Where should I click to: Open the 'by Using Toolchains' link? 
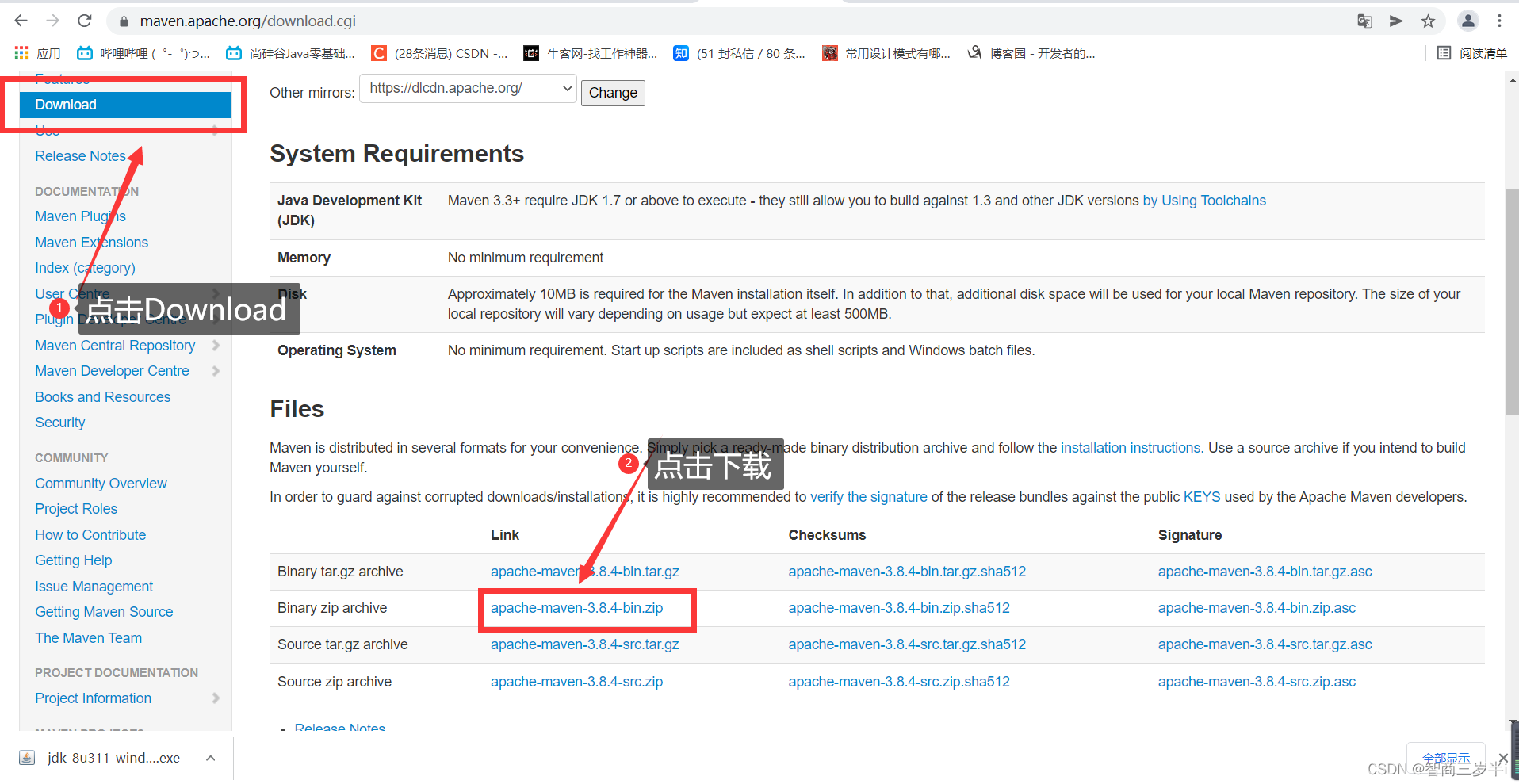[x=1204, y=201]
